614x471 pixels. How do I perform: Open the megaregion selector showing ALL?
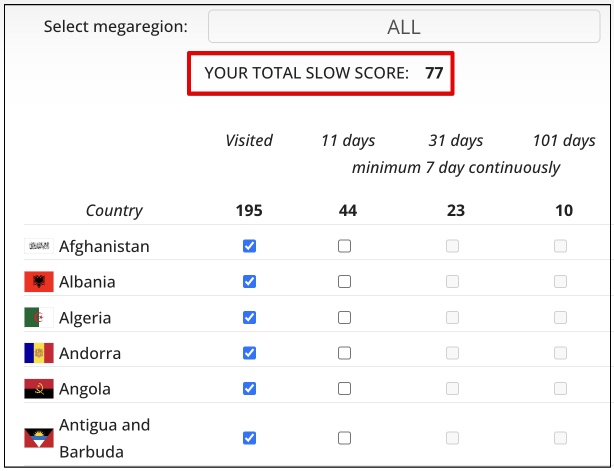pyautogui.click(x=404, y=27)
